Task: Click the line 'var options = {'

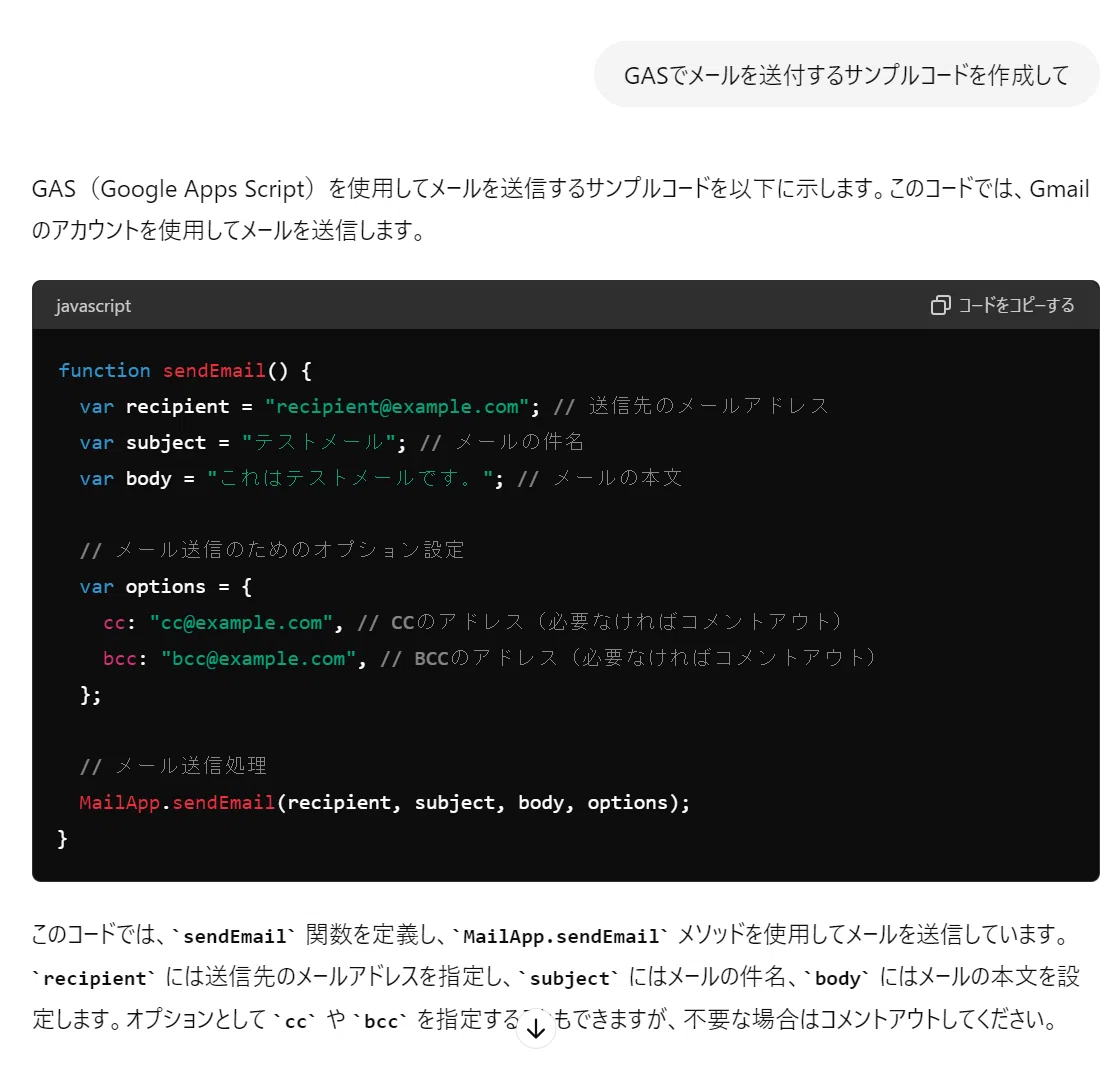Action: (x=166, y=586)
